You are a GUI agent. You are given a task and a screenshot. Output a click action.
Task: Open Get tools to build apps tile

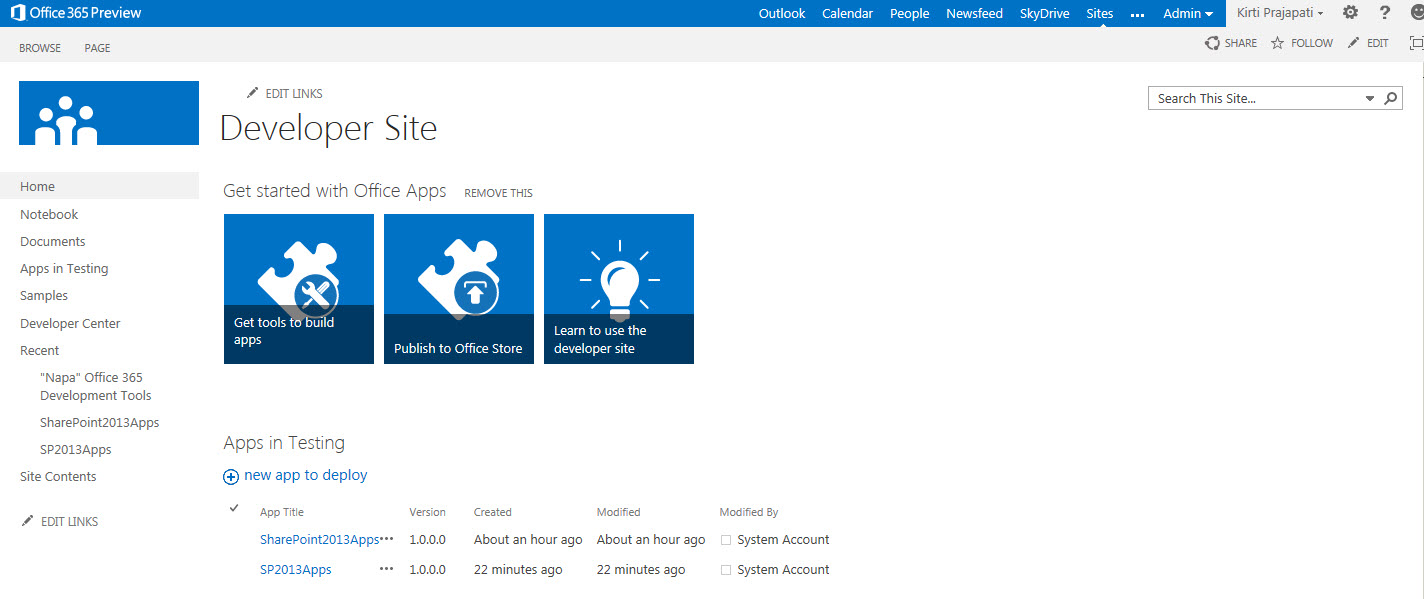tap(299, 289)
